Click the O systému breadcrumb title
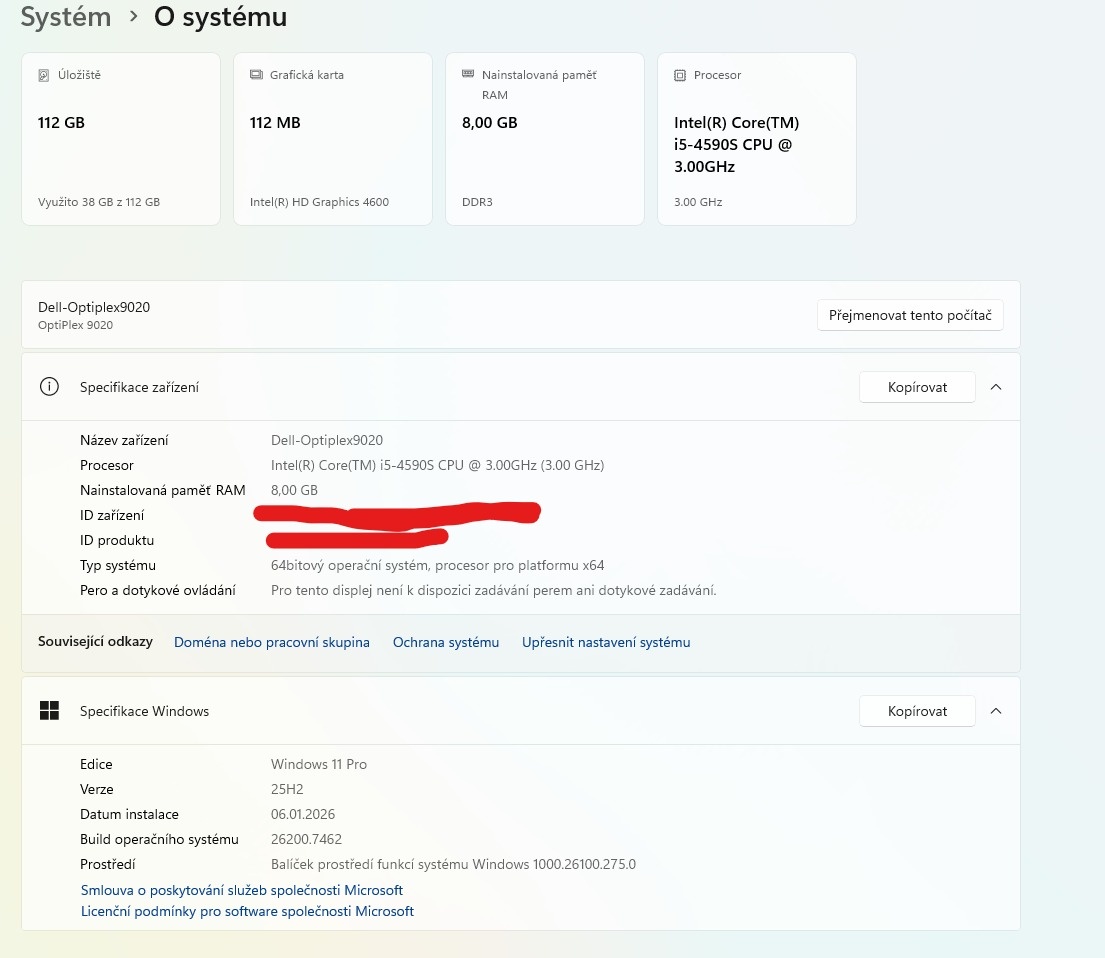This screenshot has width=1105, height=958. [221, 17]
